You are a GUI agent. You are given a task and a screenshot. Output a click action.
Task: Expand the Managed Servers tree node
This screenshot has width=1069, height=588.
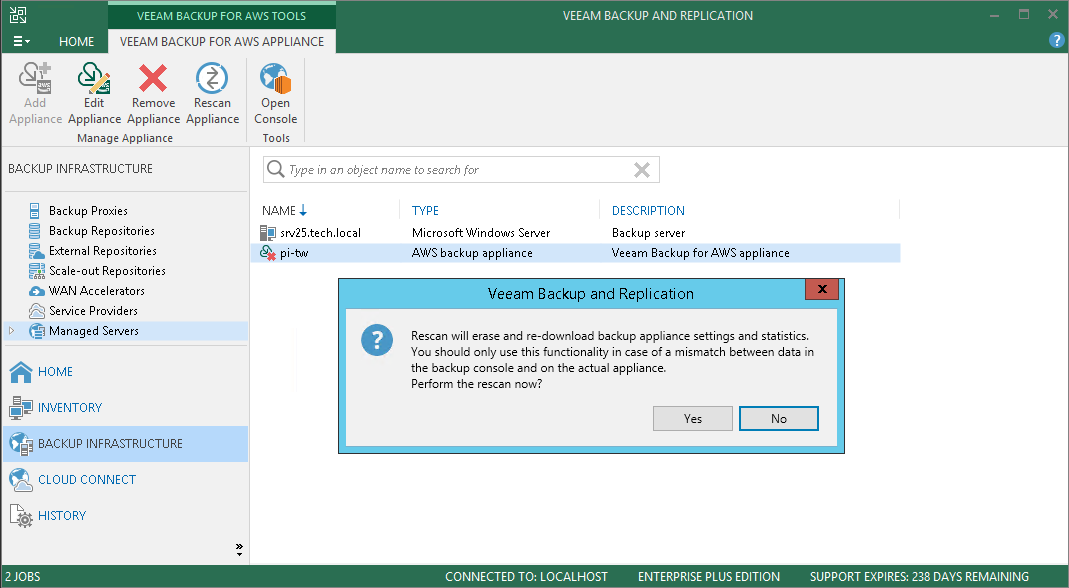12,331
